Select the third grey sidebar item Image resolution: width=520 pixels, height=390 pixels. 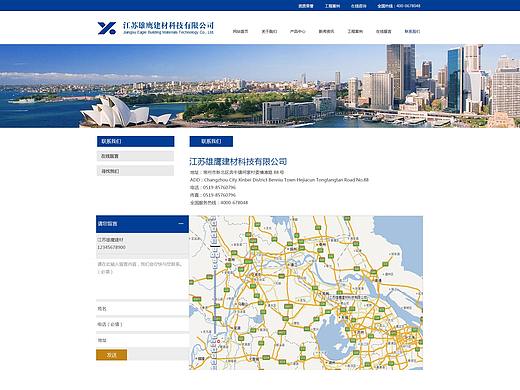click(x=135, y=171)
